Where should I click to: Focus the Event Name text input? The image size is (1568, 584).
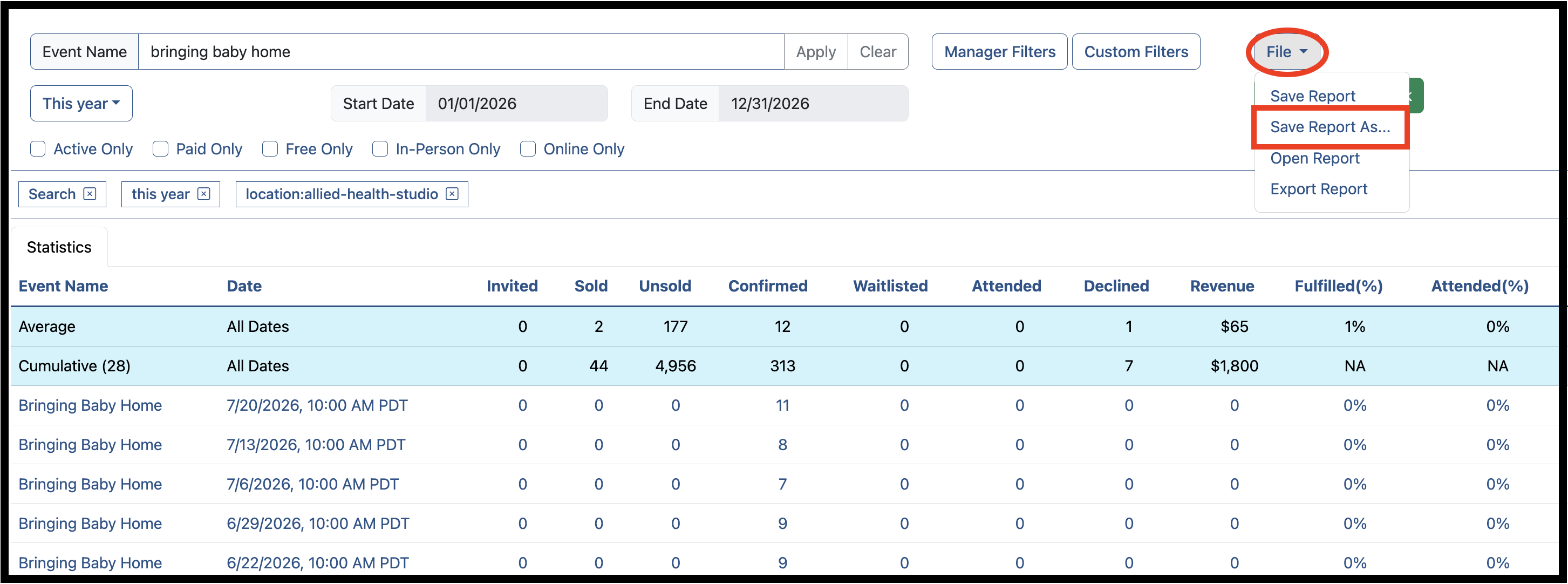click(x=461, y=52)
